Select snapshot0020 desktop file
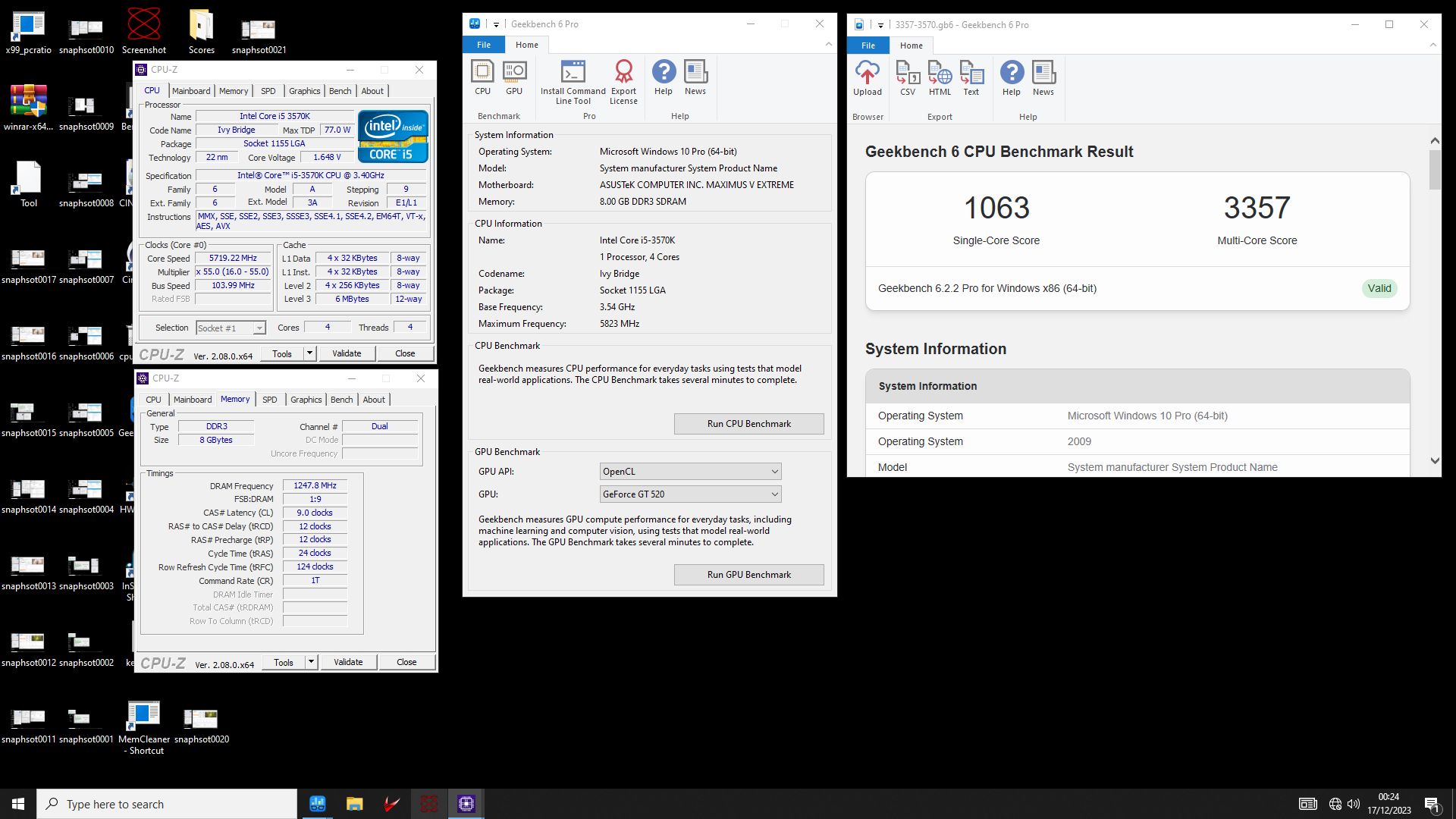 coord(201,726)
